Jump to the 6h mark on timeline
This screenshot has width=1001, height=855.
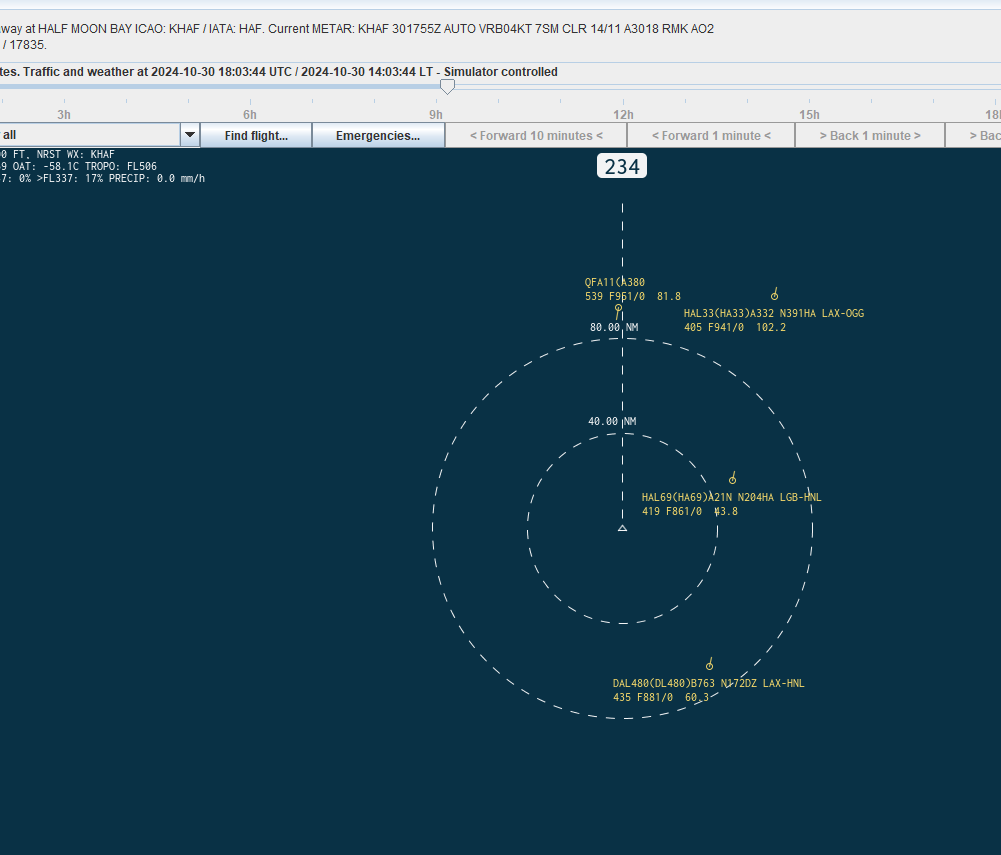(x=250, y=114)
